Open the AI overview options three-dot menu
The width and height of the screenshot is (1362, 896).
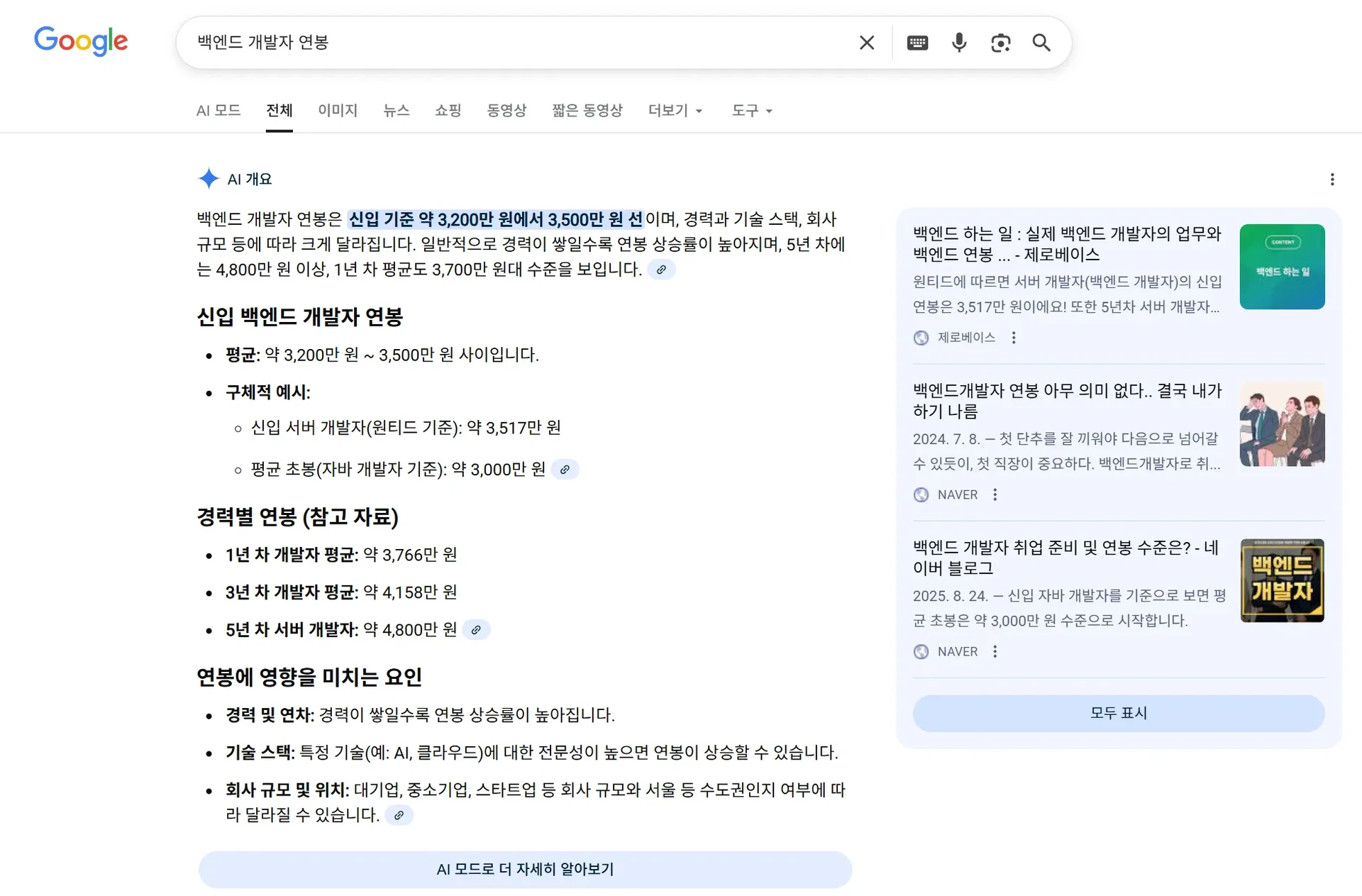[x=1331, y=179]
